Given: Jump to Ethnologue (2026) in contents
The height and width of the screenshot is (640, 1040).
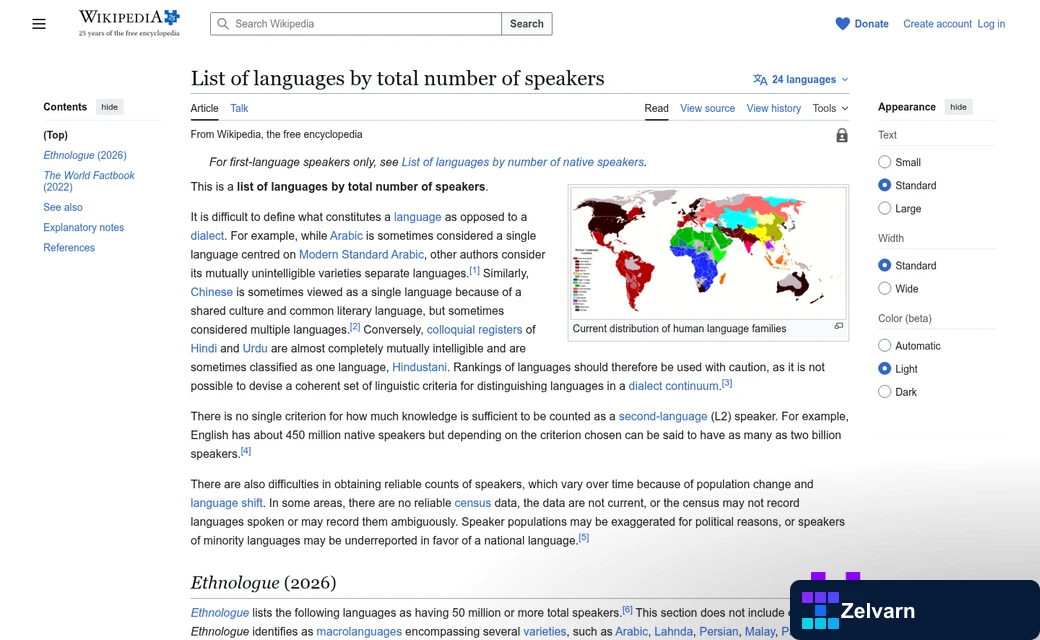Looking at the screenshot, I should coord(85,155).
